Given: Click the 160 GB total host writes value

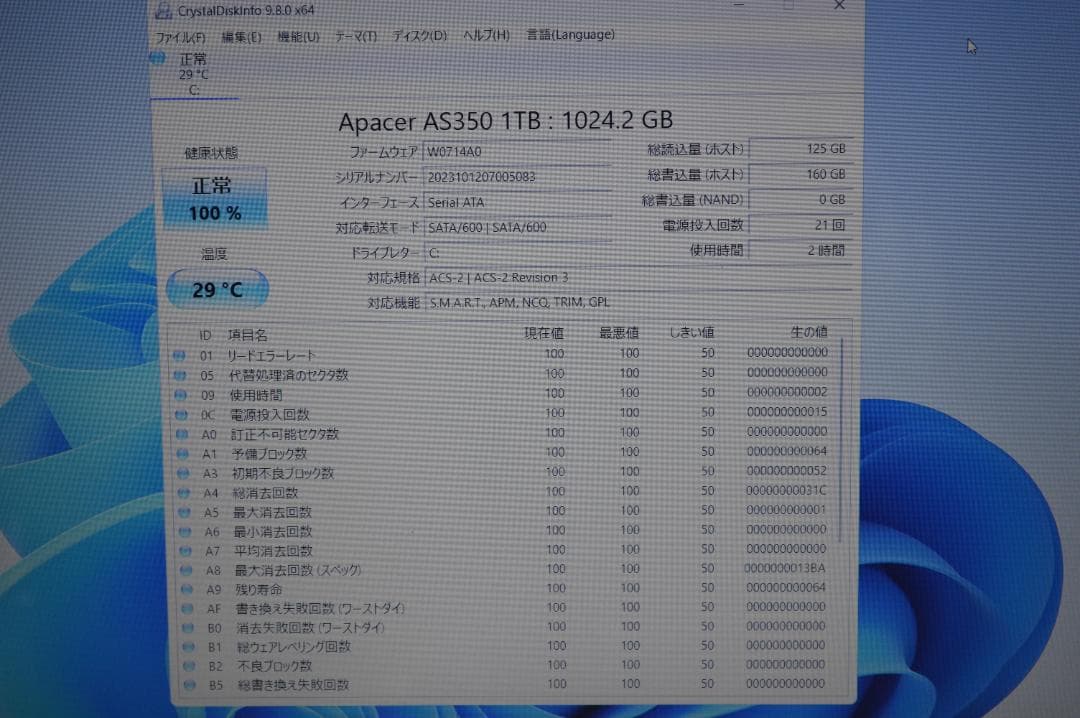Looking at the screenshot, I should (x=800, y=174).
